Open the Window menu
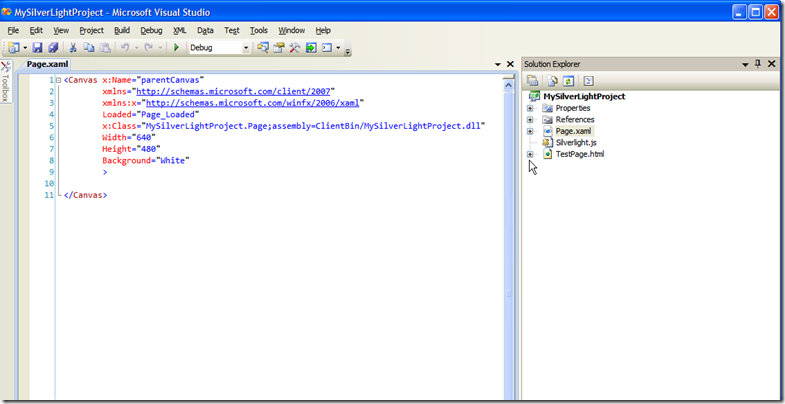Screen dimensions: 785x404 coord(292,31)
